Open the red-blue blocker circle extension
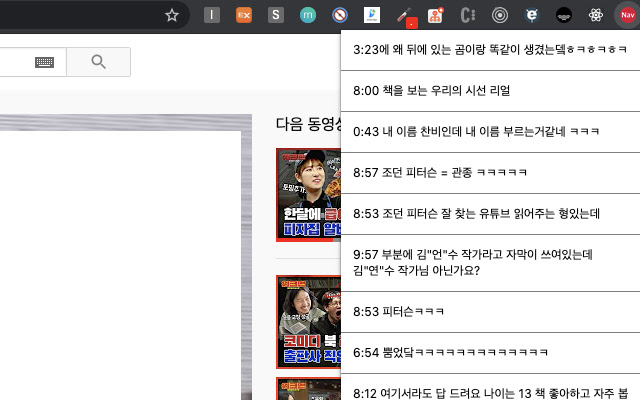 point(340,16)
